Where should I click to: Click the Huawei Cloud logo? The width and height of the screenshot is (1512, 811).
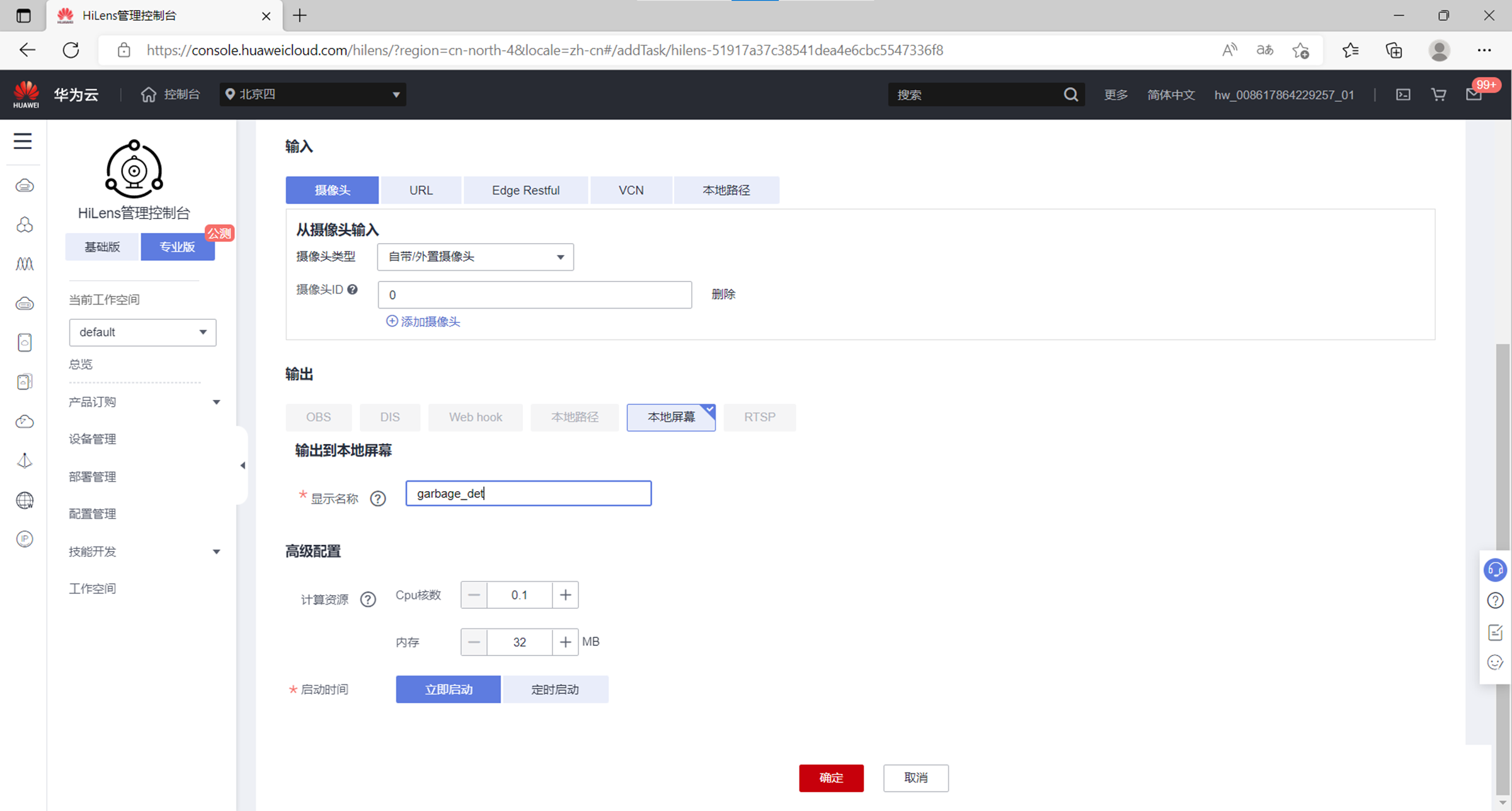pos(26,94)
